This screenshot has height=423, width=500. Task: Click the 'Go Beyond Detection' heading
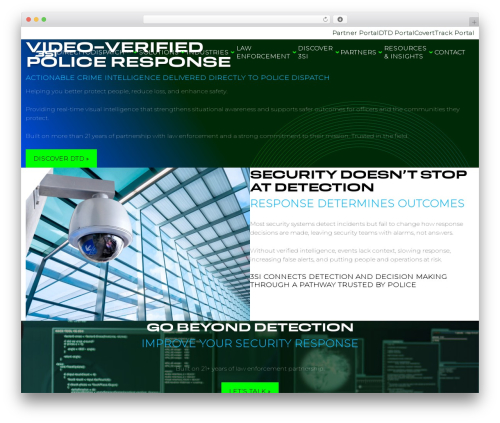(250, 327)
